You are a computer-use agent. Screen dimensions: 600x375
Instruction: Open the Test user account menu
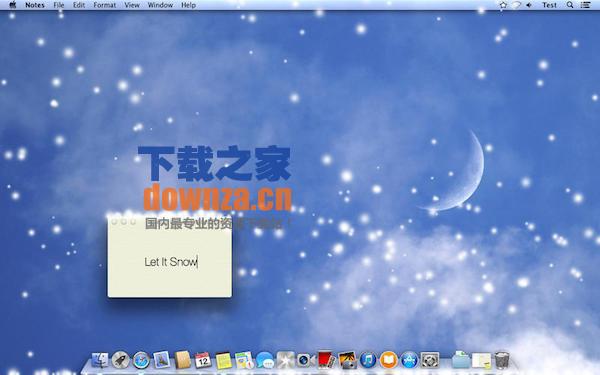point(549,5)
